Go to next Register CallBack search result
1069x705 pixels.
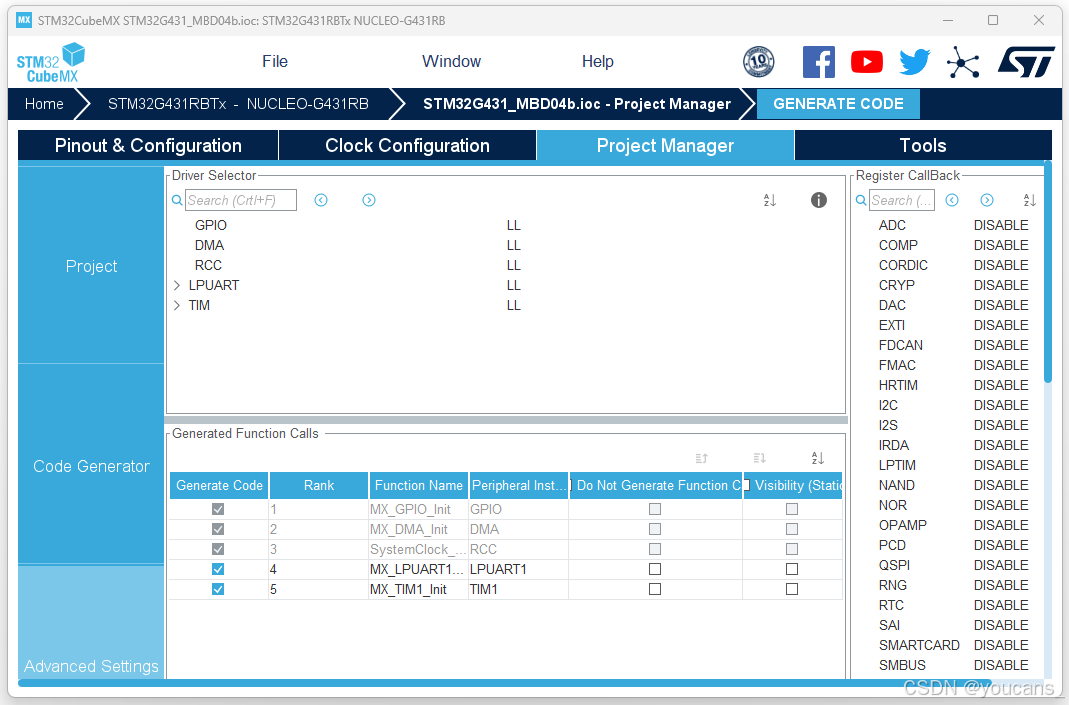[x=987, y=200]
